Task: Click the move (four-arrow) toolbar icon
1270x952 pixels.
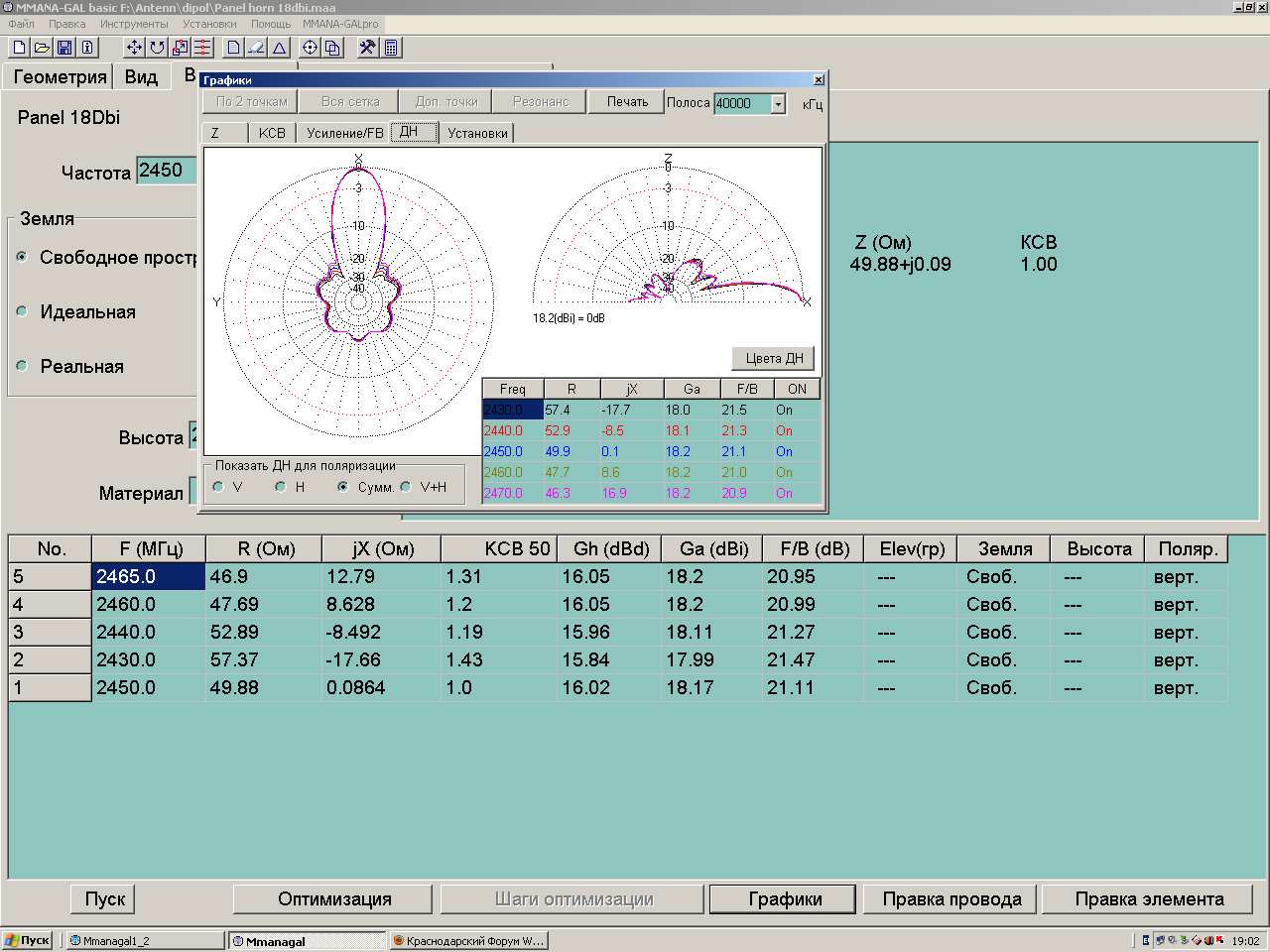Action: (134, 48)
